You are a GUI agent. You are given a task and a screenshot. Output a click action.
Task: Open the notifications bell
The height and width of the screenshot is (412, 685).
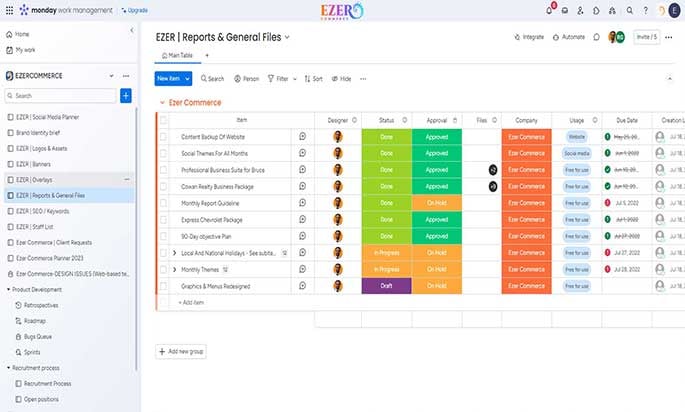pyautogui.click(x=549, y=10)
